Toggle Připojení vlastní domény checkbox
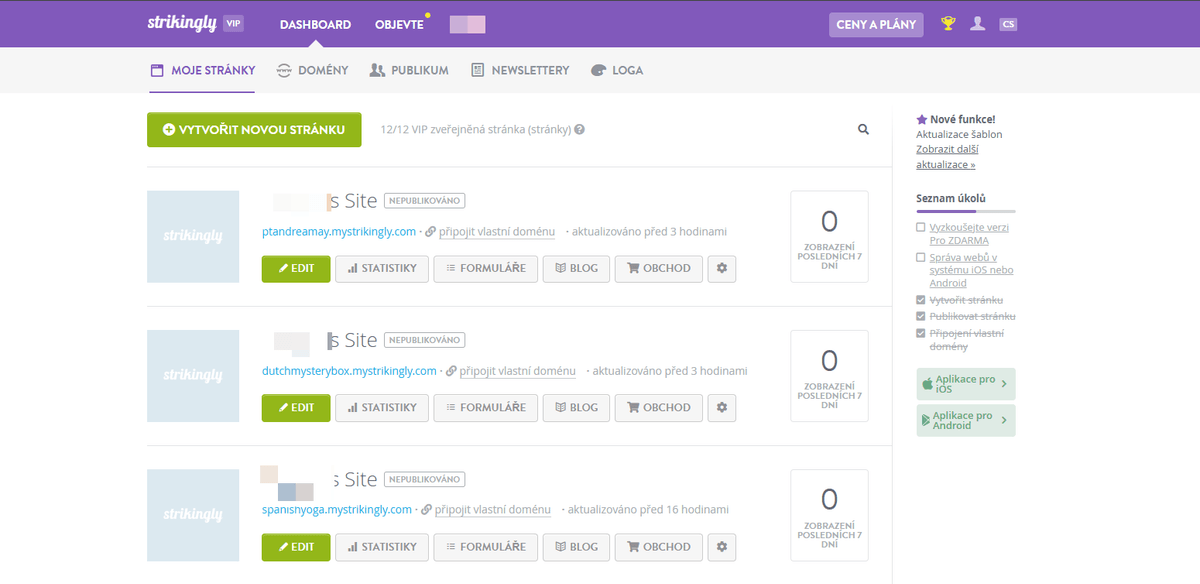The width and height of the screenshot is (1200, 584). [x=921, y=333]
